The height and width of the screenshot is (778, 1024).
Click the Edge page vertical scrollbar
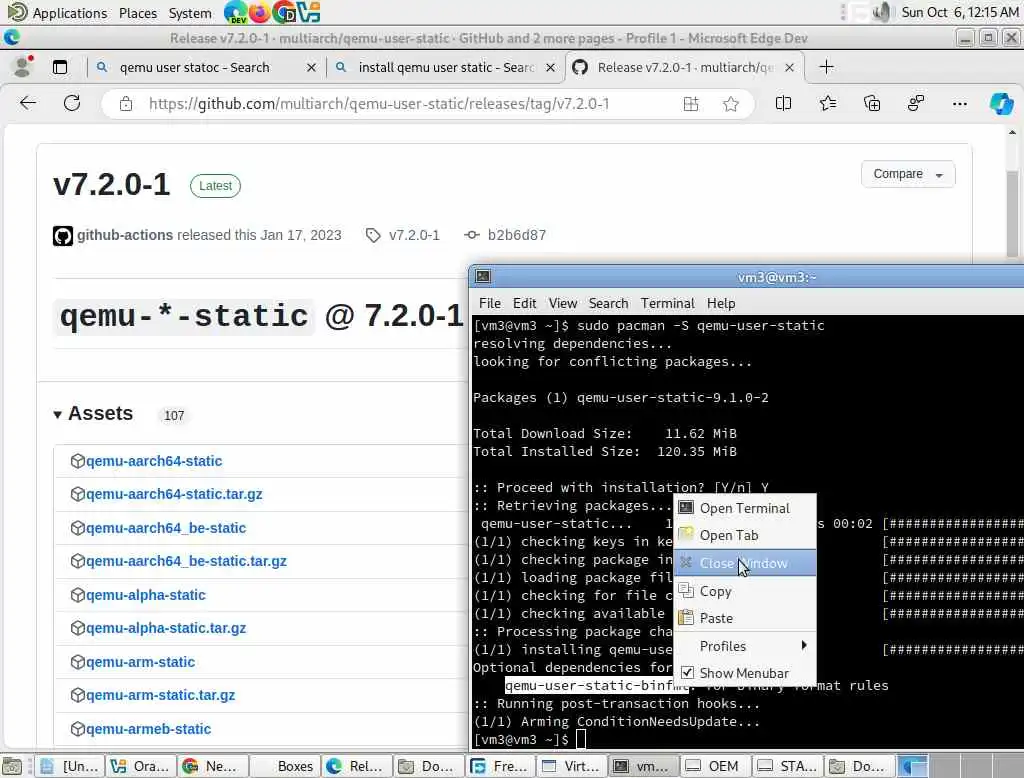1012,216
